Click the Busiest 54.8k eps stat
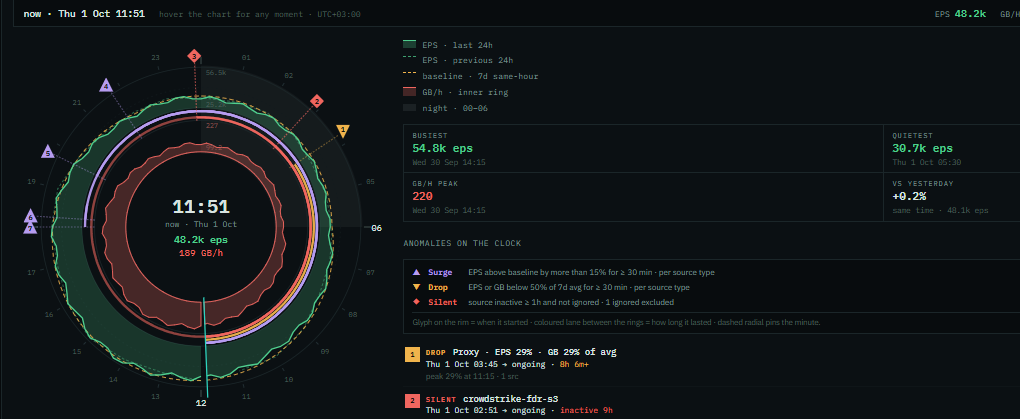1020x419 pixels. [x=441, y=148]
